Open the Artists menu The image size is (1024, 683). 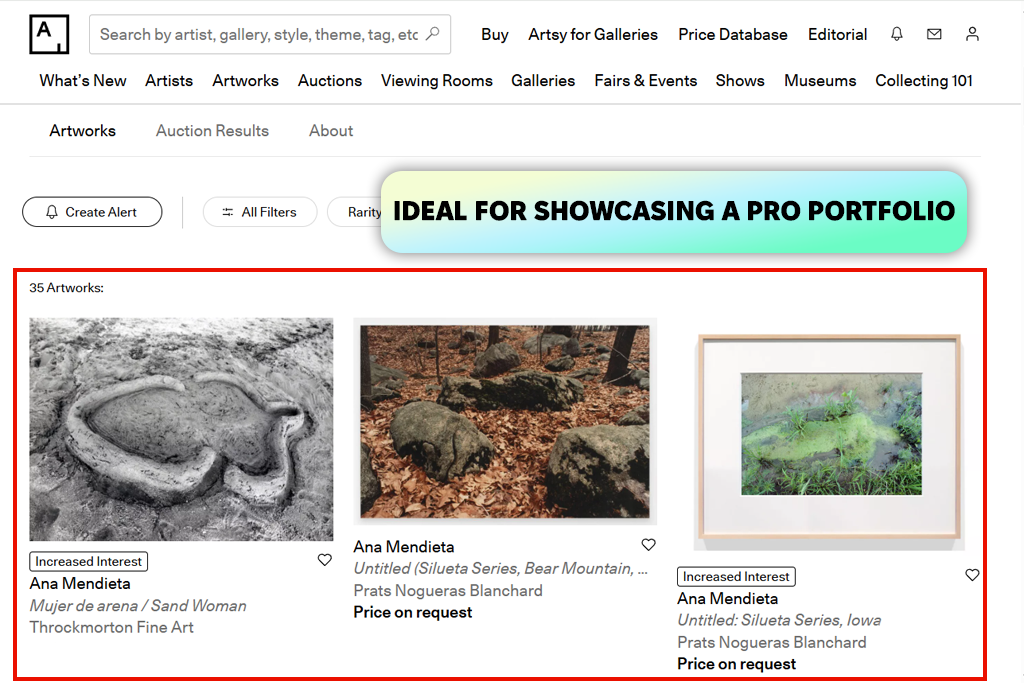(169, 80)
